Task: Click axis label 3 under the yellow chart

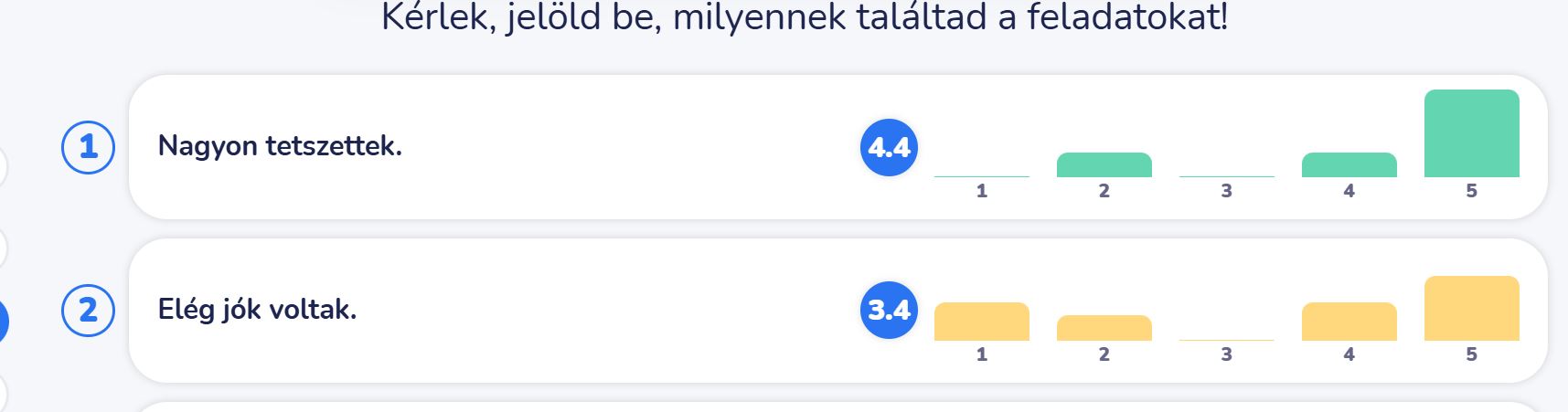Action: (x=1226, y=354)
